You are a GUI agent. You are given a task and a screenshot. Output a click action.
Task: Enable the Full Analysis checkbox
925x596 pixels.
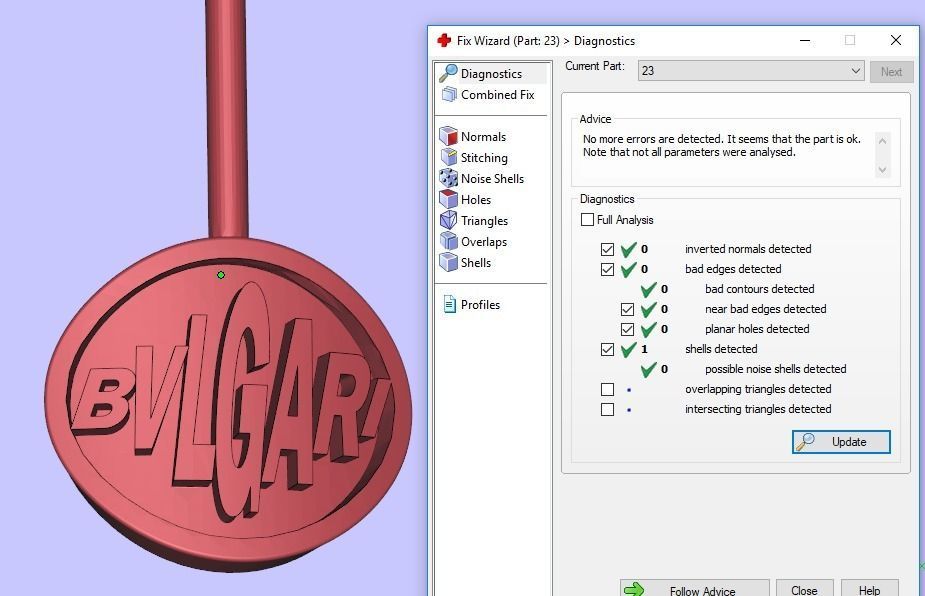tap(587, 220)
